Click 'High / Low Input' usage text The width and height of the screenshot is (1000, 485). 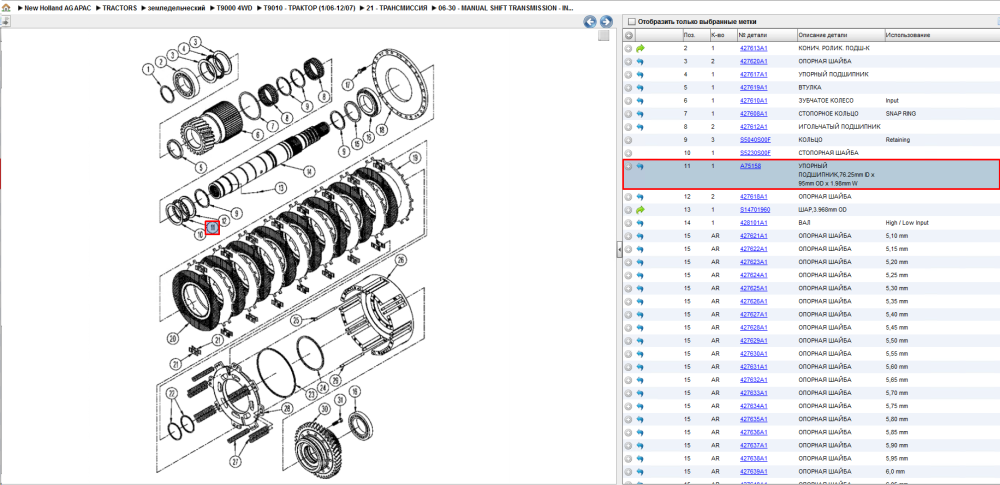[x=908, y=223]
